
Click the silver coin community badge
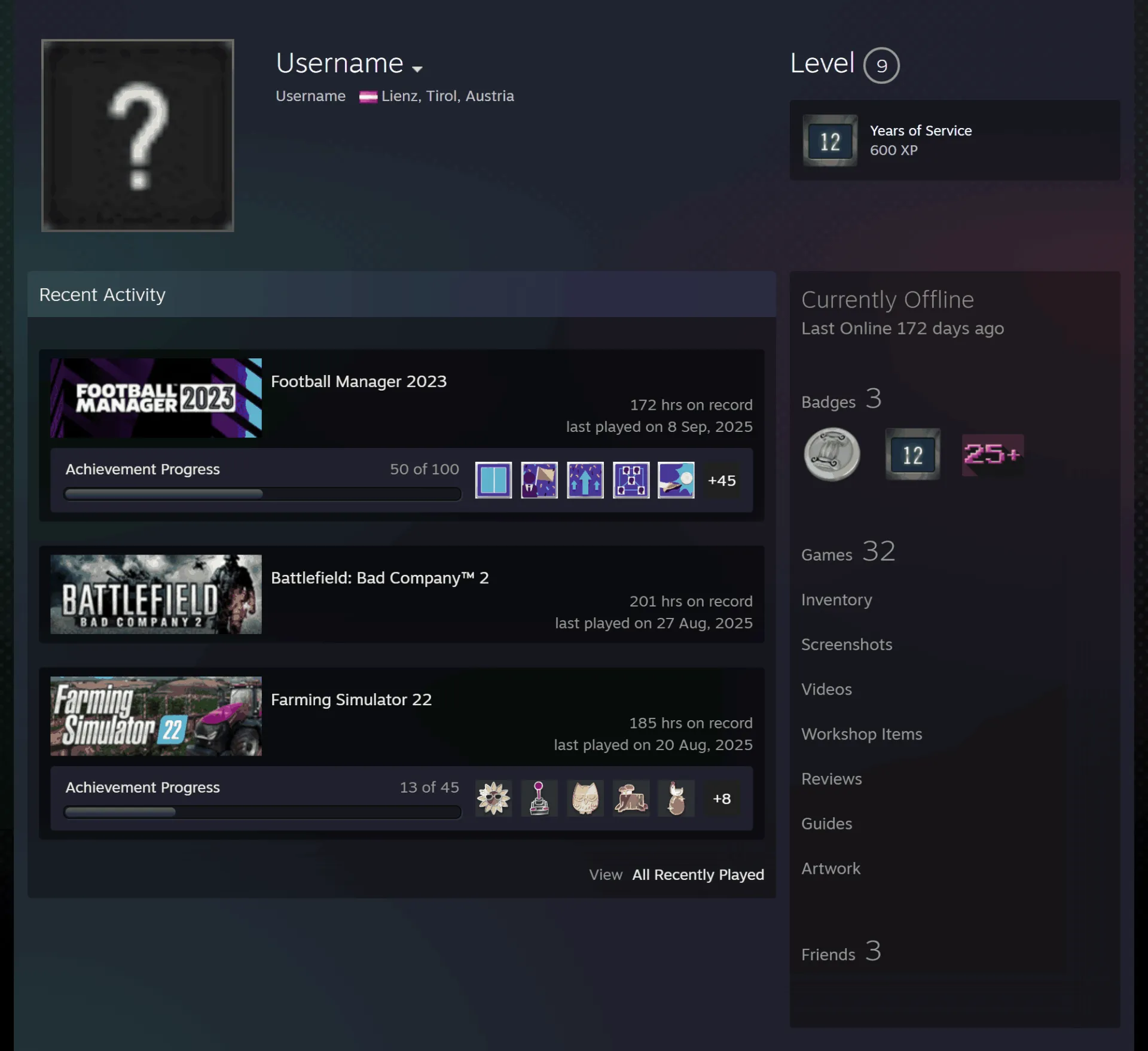pyautogui.click(x=832, y=455)
